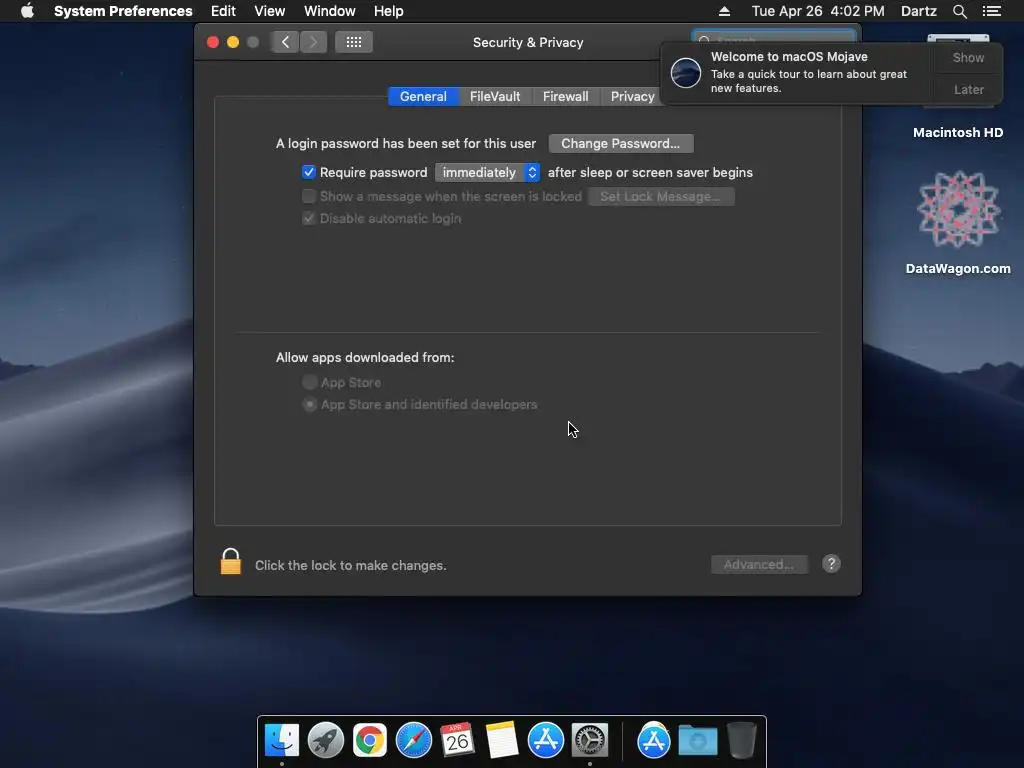The height and width of the screenshot is (768, 1024).
Task: Click Set Lock Message button
Action: [x=661, y=197]
